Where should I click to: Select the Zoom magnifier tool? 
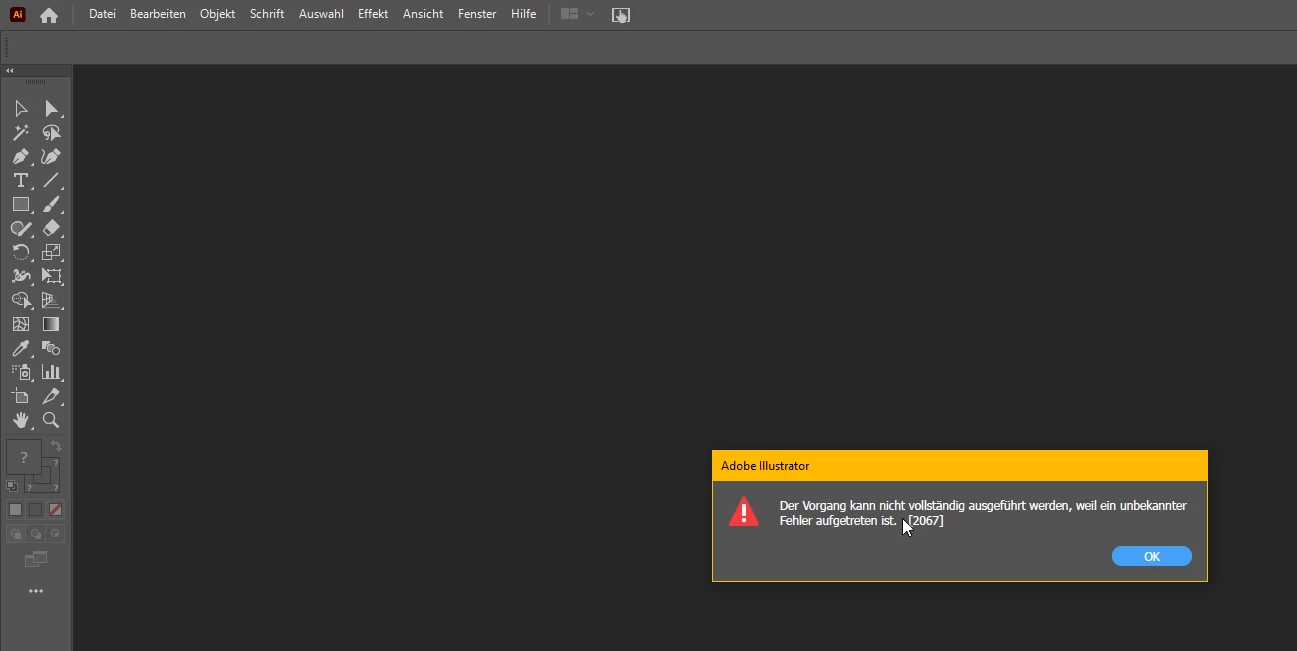[x=51, y=420]
